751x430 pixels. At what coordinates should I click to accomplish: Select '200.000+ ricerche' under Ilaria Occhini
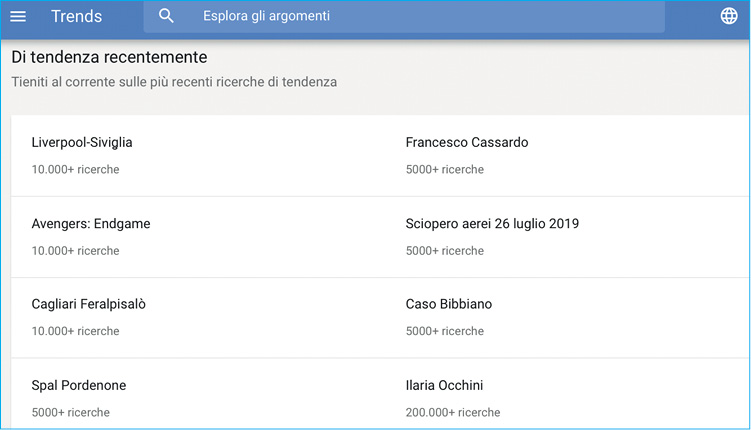pyautogui.click(x=453, y=413)
